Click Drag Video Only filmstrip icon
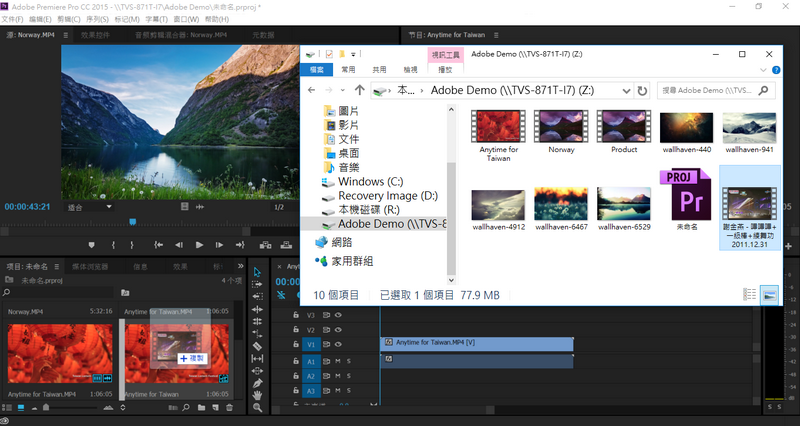Screen dimensions: 800x426 click(x=185, y=207)
